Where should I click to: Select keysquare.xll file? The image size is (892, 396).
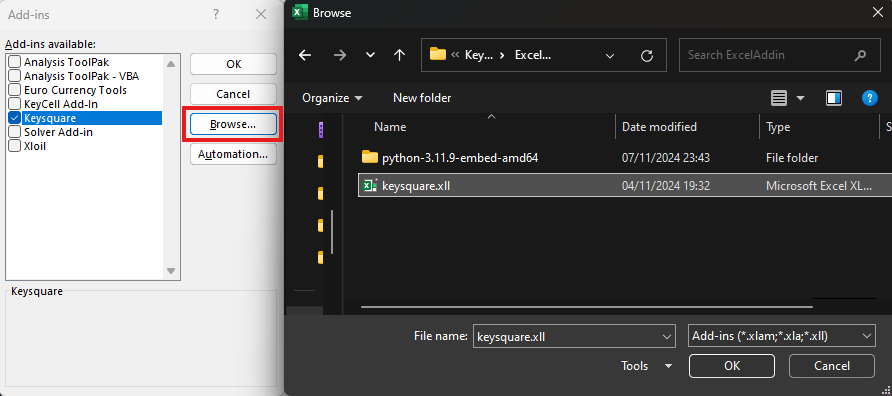pos(416,186)
